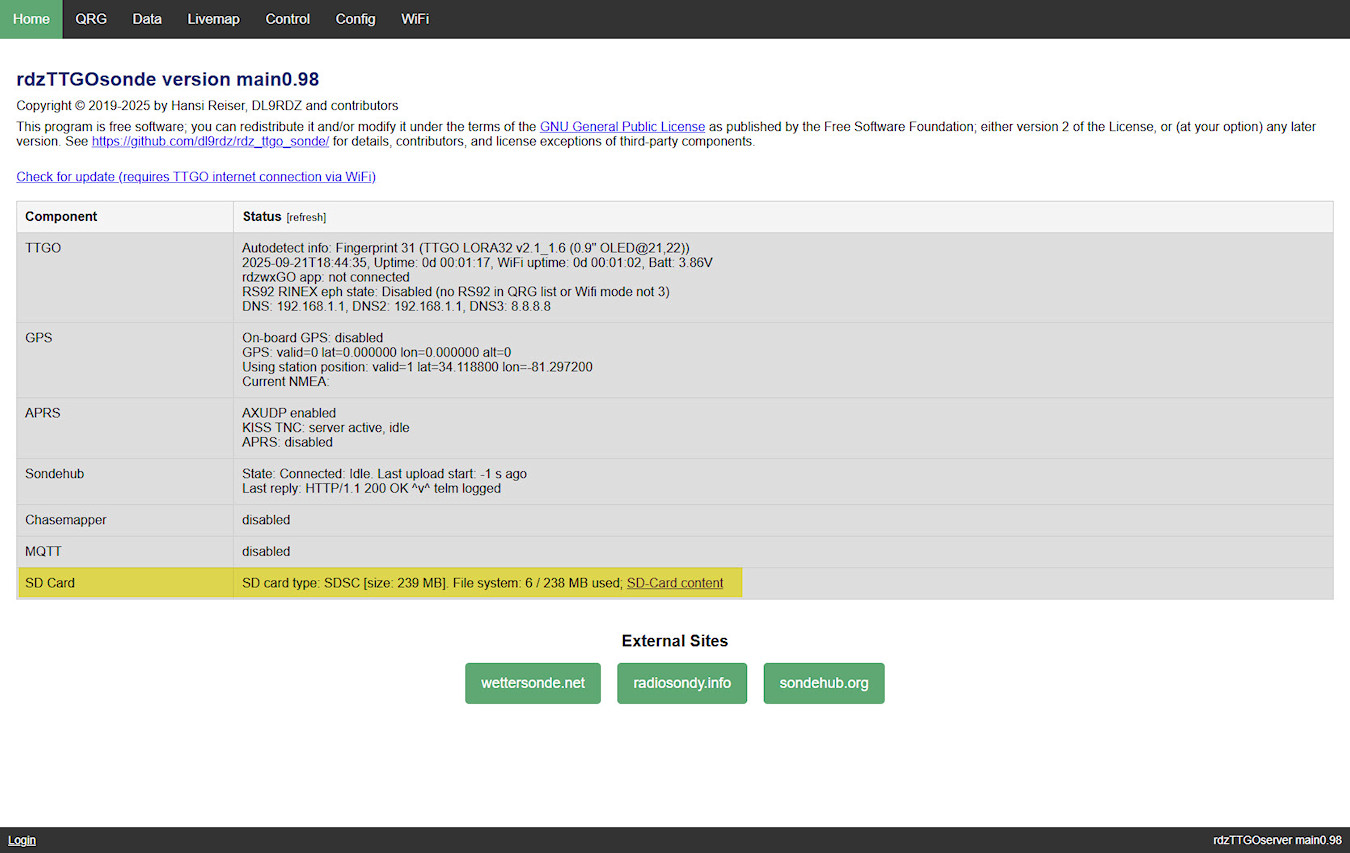Visit the GitHub rdz_ttgo_sonde repository link
Viewport: 1350px width, 853px height.
(210, 142)
